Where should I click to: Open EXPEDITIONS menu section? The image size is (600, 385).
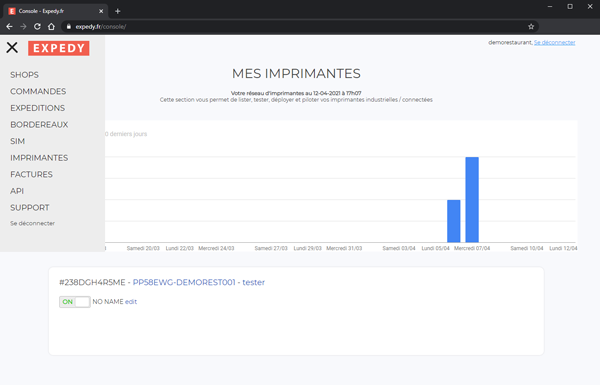point(38,108)
